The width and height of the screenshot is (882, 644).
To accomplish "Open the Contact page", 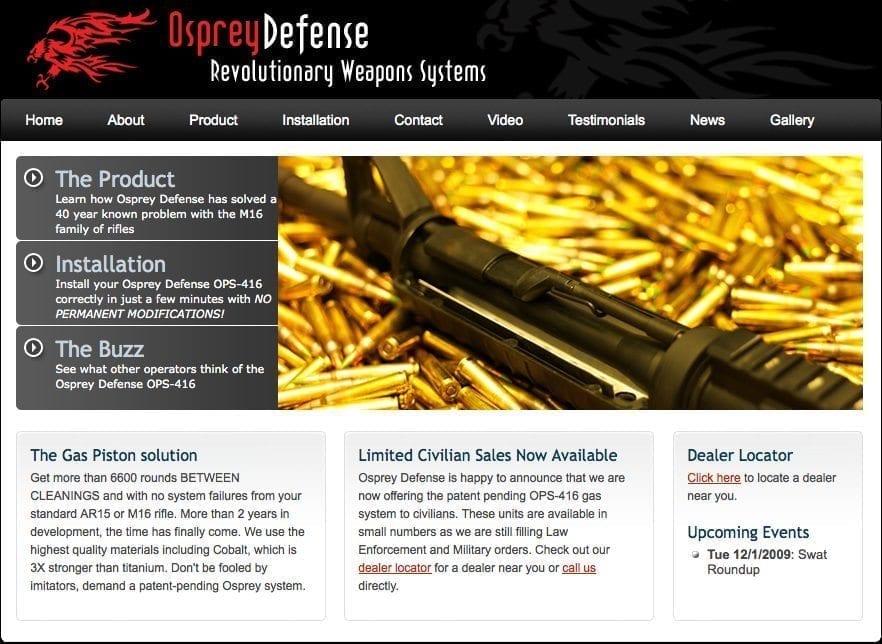I will pos(418,120).
